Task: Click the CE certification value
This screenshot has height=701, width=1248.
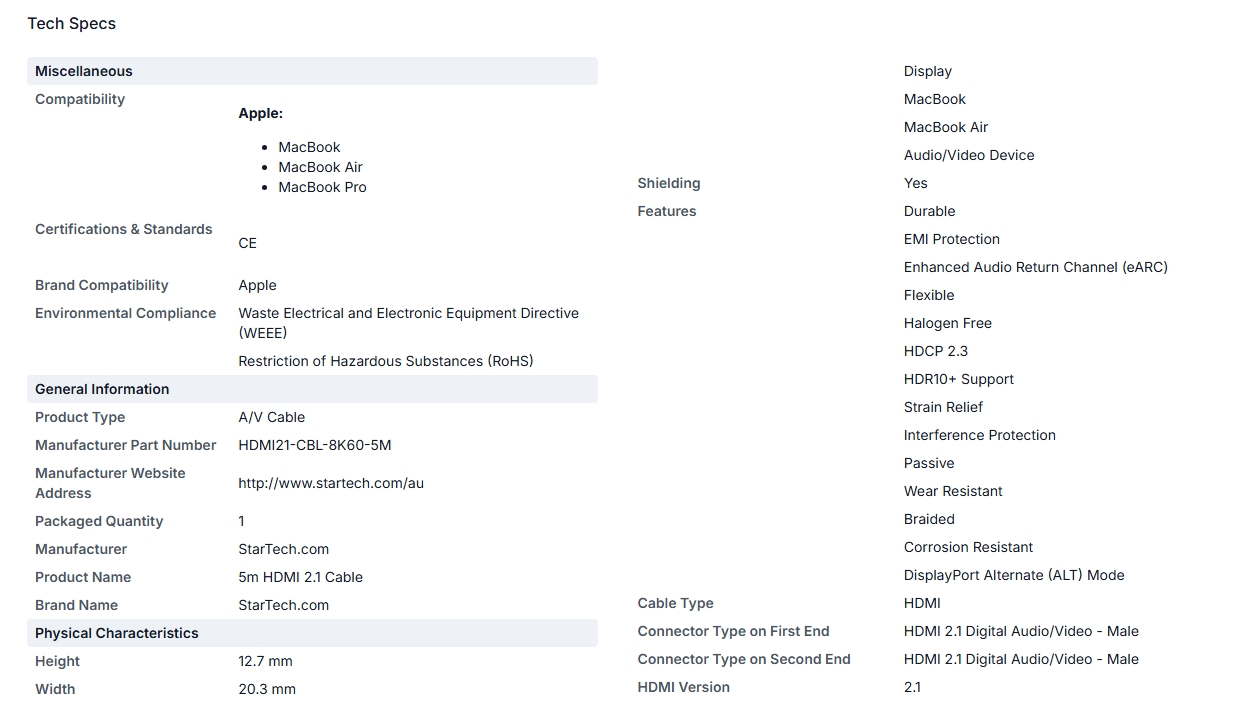Action: 247,243
